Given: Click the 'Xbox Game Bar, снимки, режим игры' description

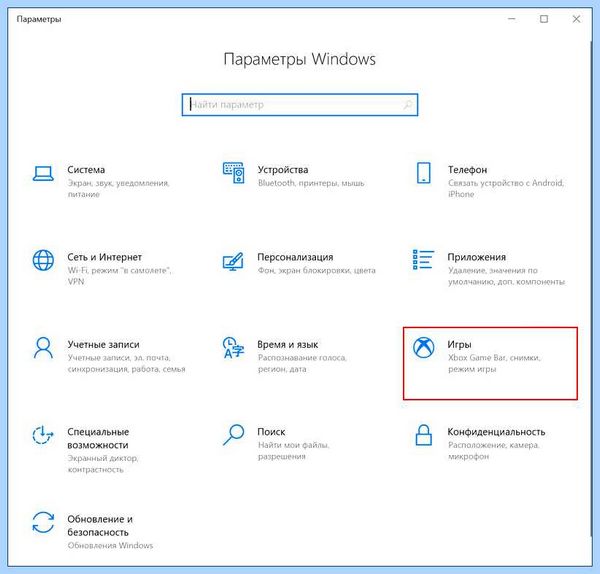Looking at the screenshot, I should pos(494,363).
